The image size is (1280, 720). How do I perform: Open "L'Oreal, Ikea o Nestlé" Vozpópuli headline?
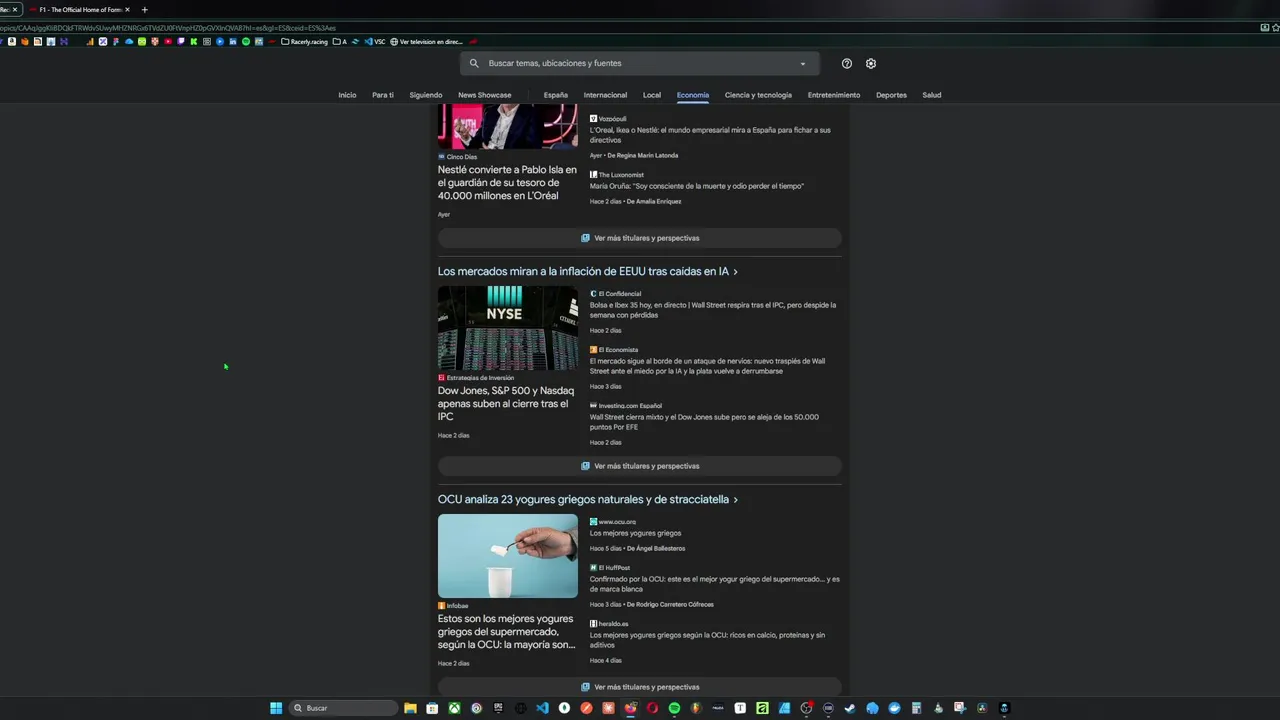tap(710, 135)
